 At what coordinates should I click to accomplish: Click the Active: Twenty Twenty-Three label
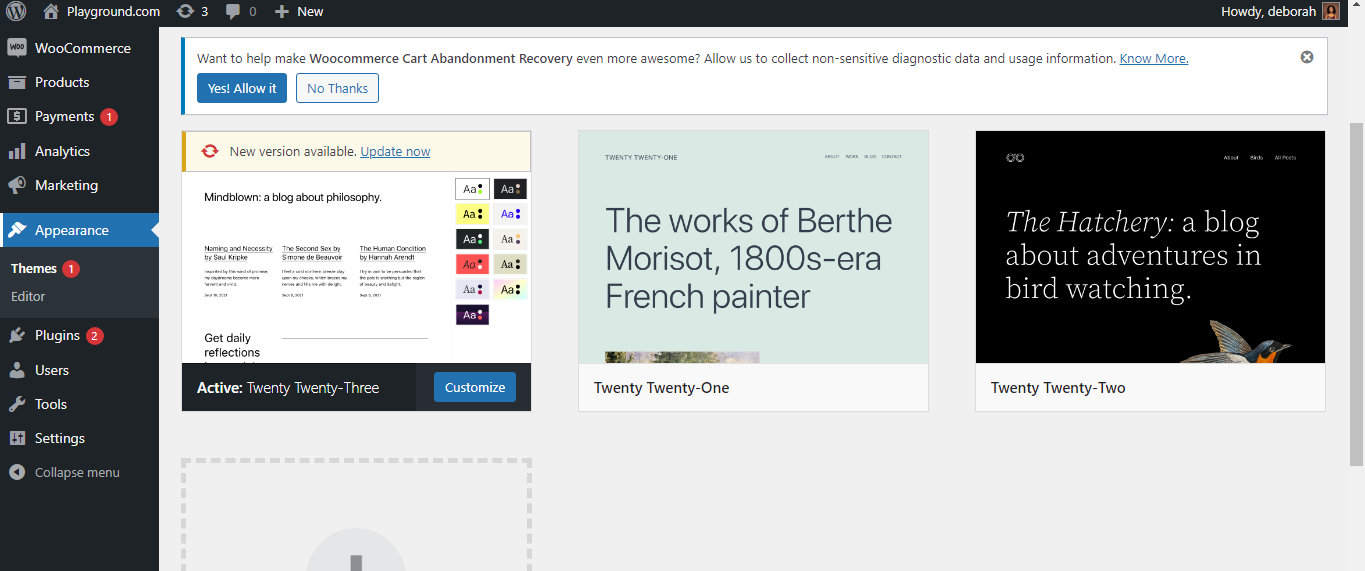click(288, 388)
